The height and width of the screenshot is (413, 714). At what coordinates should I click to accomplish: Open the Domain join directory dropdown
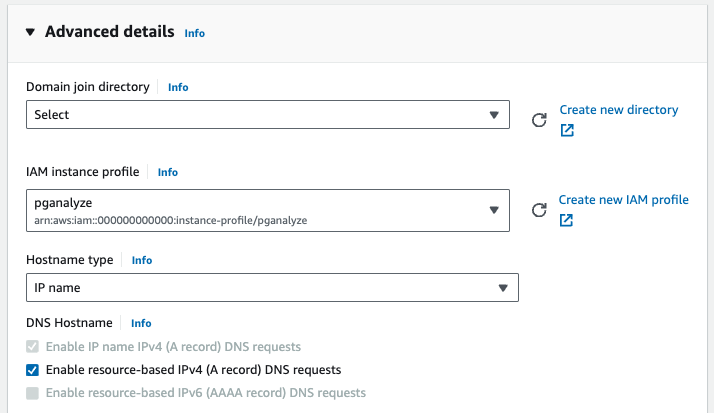(268, 115)
